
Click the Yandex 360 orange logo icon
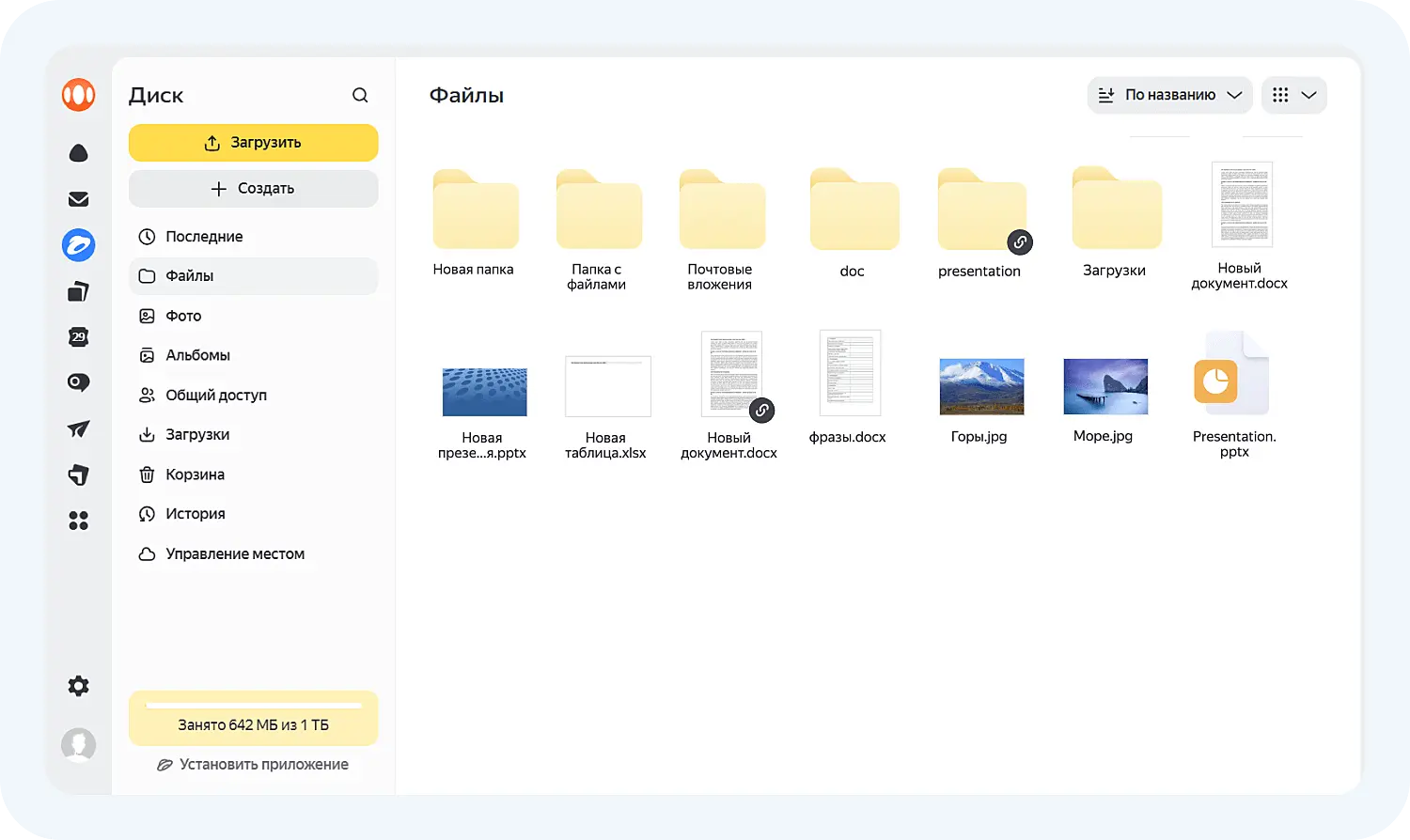point(79,95)
